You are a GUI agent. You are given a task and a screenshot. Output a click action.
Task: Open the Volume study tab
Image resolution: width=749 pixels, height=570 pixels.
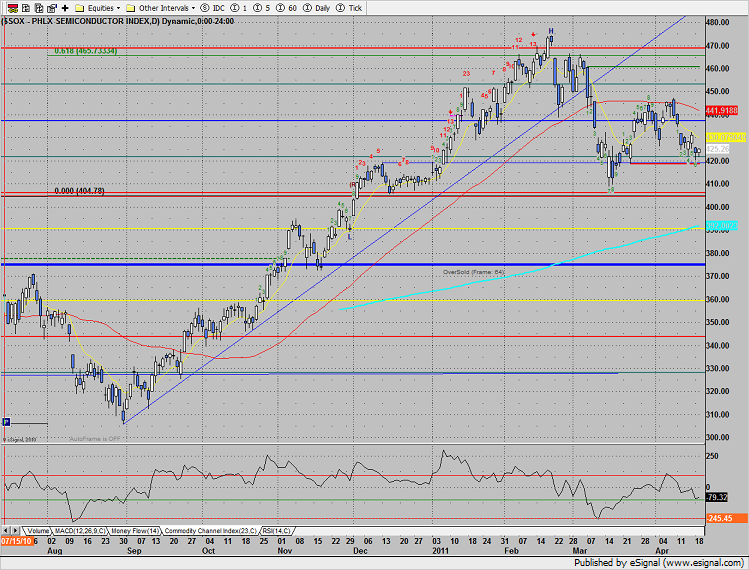38,531
